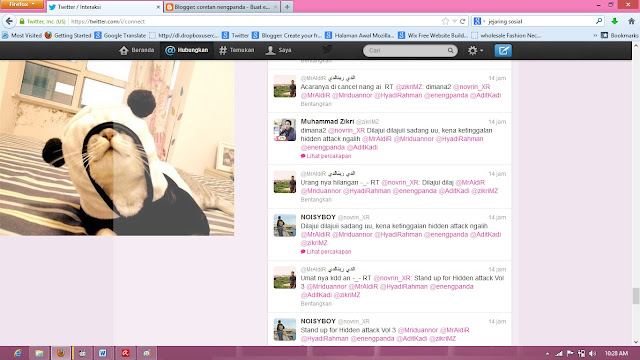The width and height of the screenshot is (640, 360).
Task: Open the Saya profile tab
Action: [x=278, y=50]
